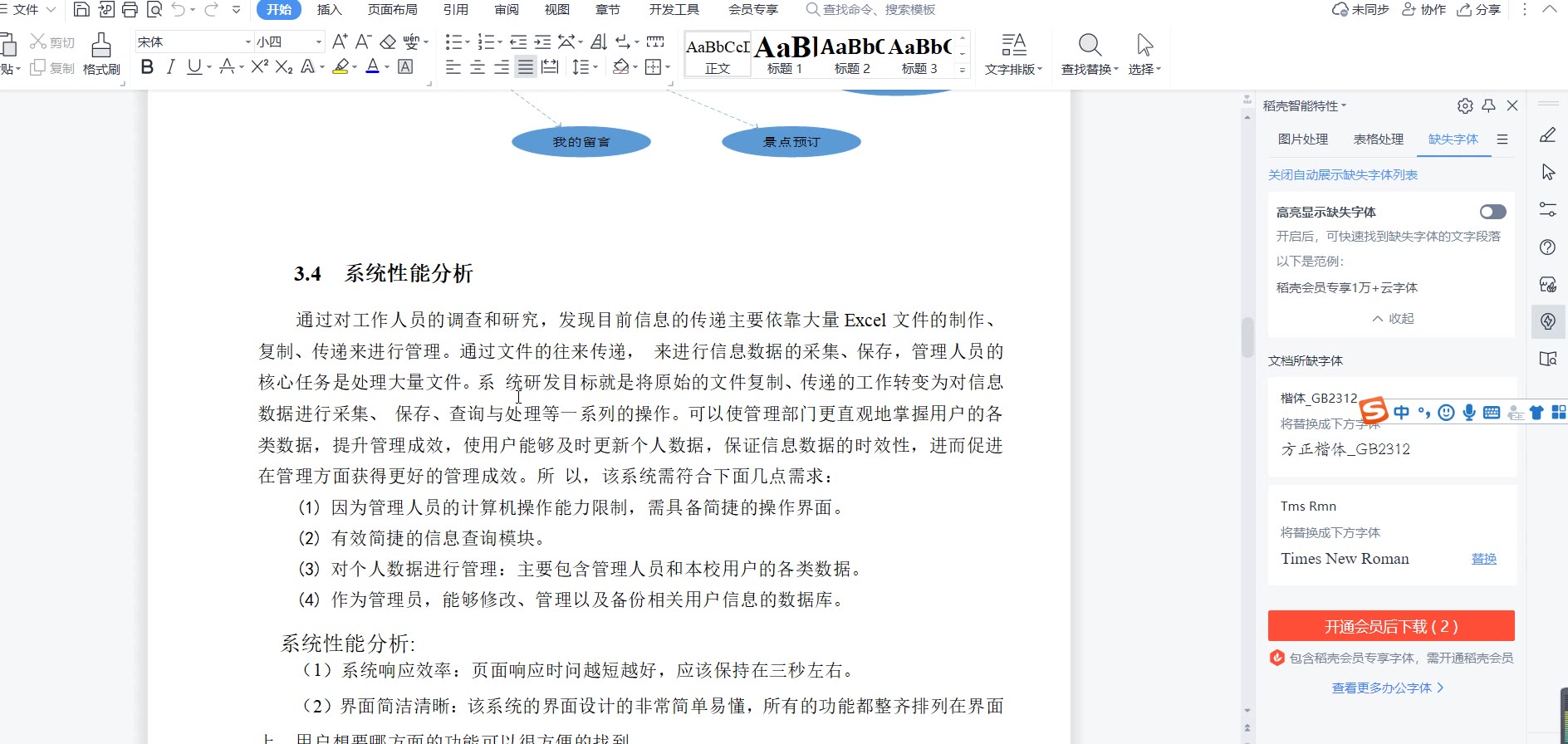Apply blue font color swatch
The width and height of the screenshot is (1568, 744).
coord(373,66)
